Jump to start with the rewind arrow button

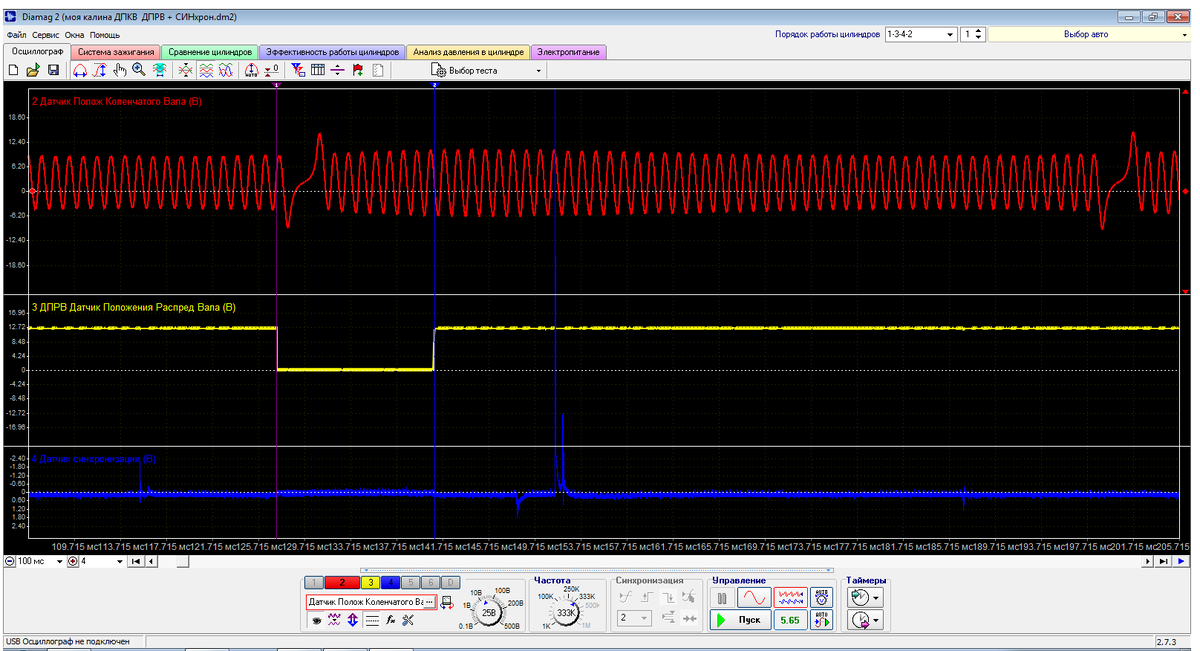coord(136,562)
